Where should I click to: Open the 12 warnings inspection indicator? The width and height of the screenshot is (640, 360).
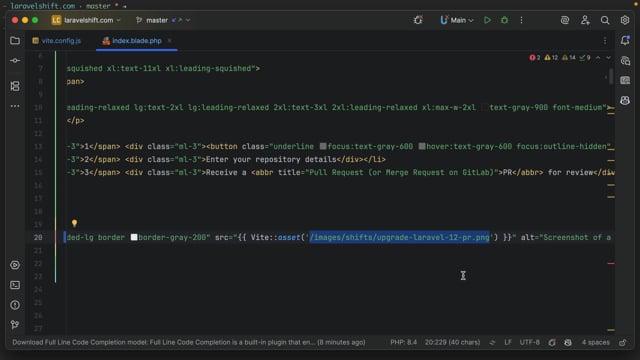click(551, 58)
